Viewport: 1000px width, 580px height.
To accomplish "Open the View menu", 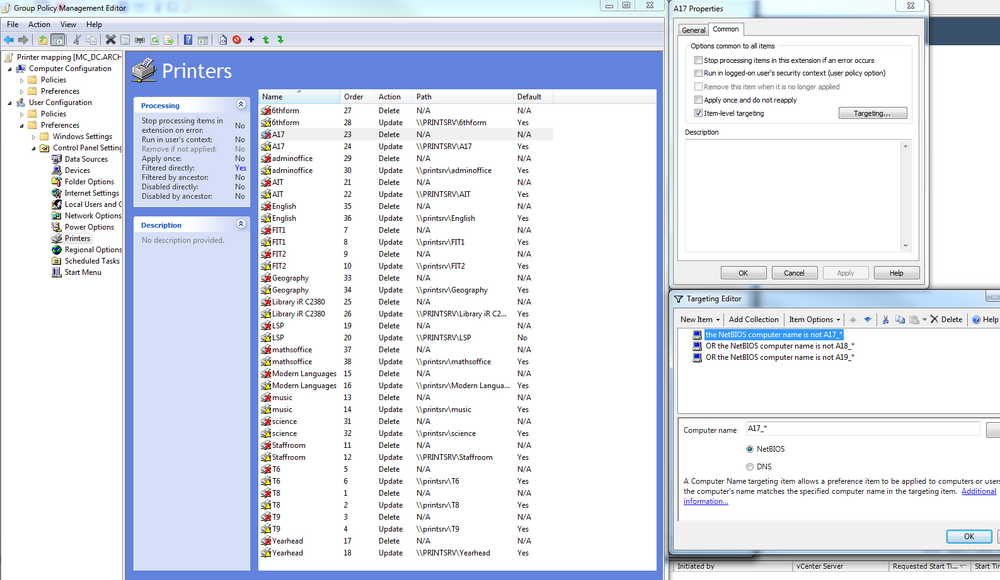I will point(68,24).
